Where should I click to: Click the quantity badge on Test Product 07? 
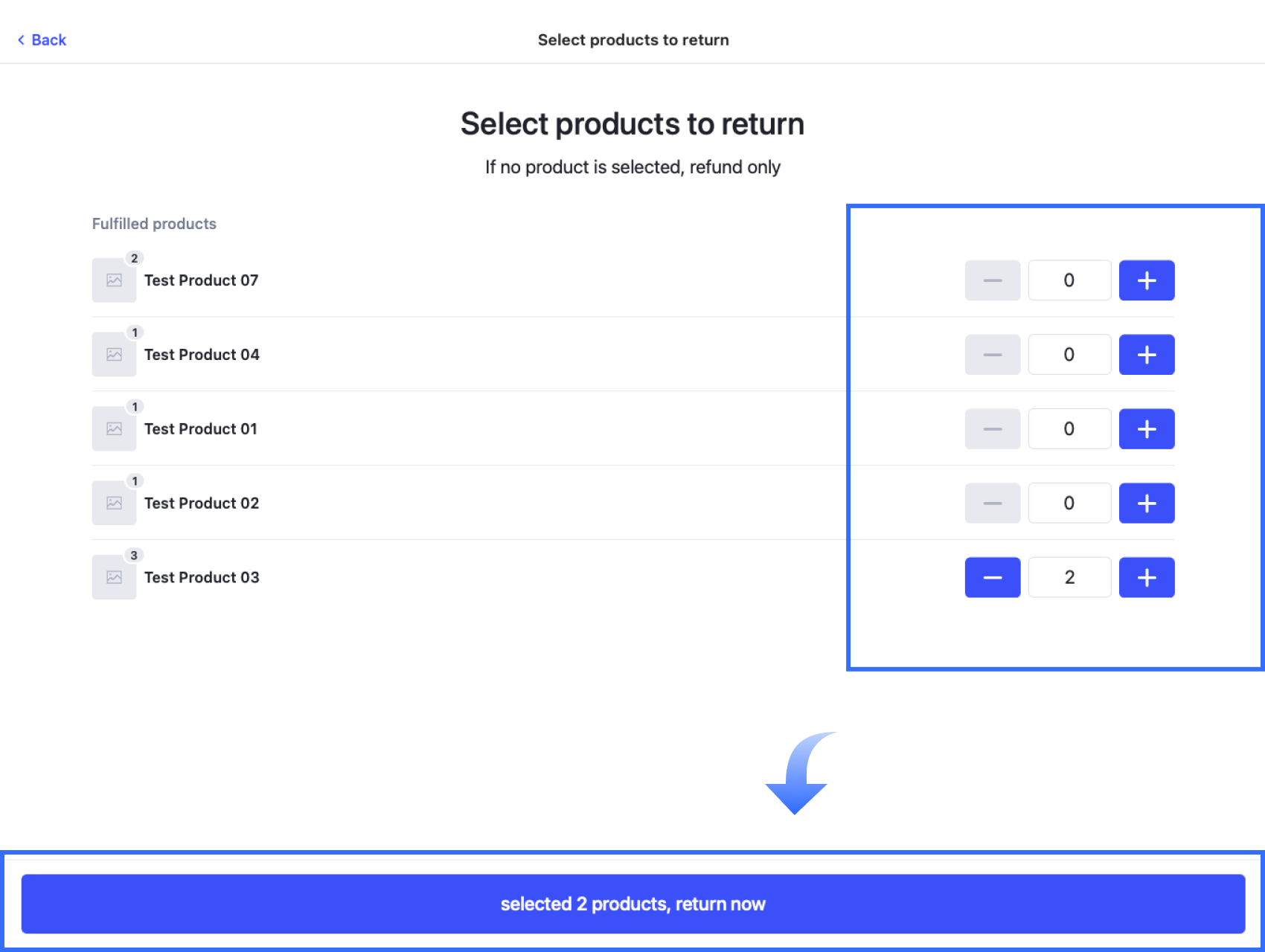135,258
